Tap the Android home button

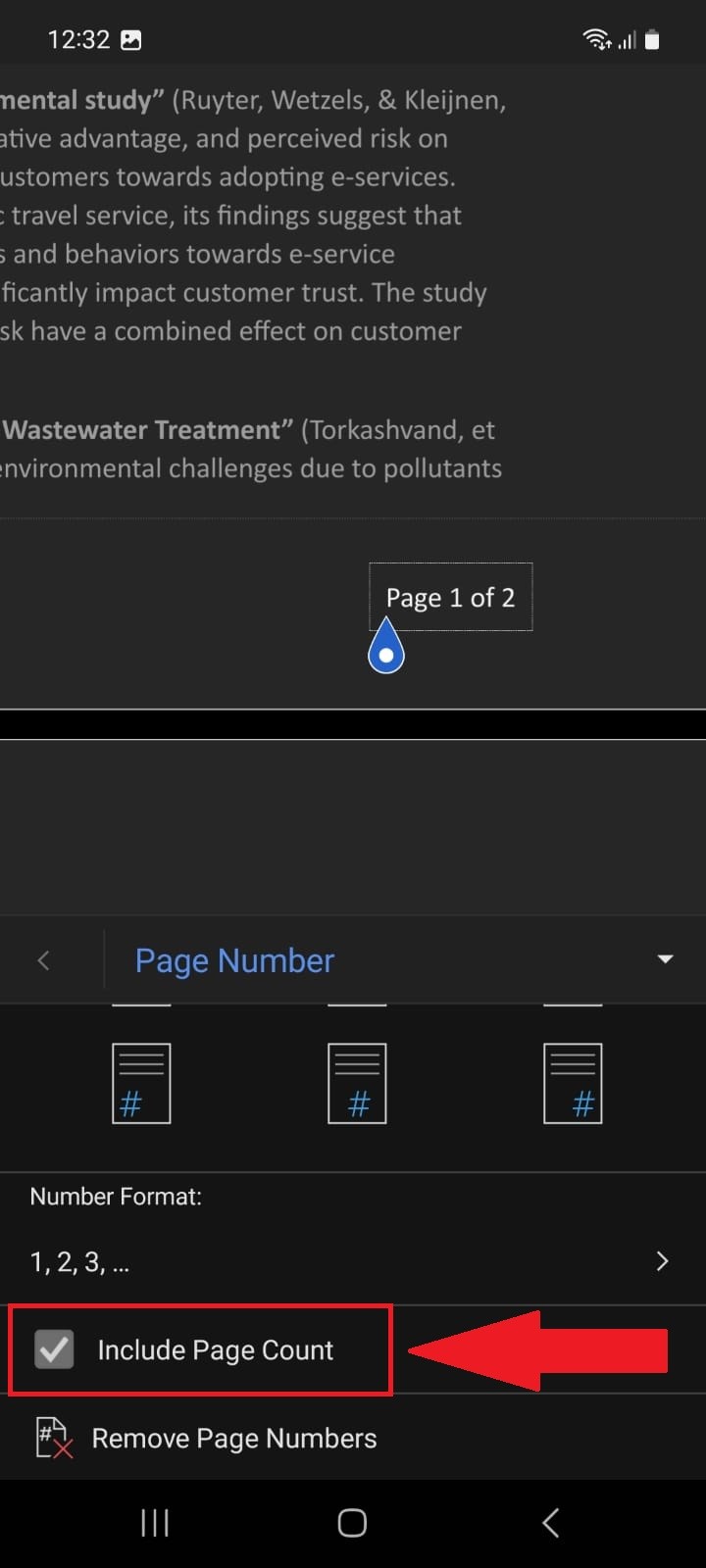(x=351, y=1522)
